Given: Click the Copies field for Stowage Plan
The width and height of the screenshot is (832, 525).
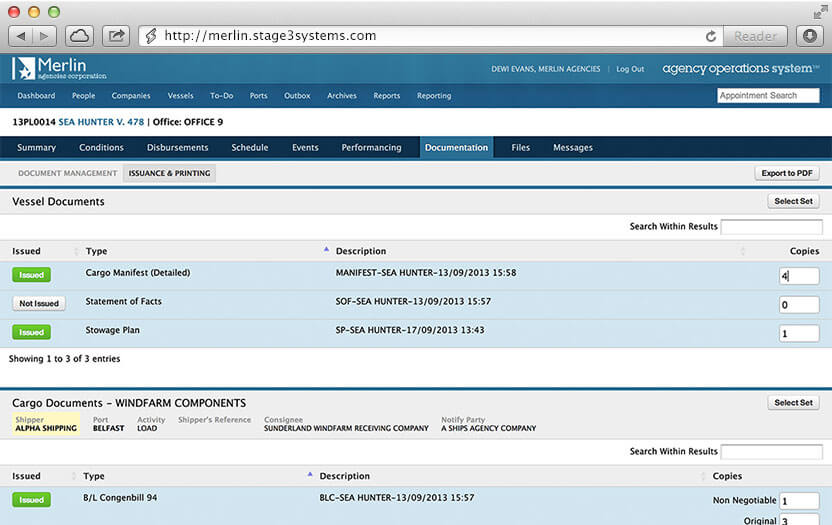Looking at the screenshot, I should point(799,333).
